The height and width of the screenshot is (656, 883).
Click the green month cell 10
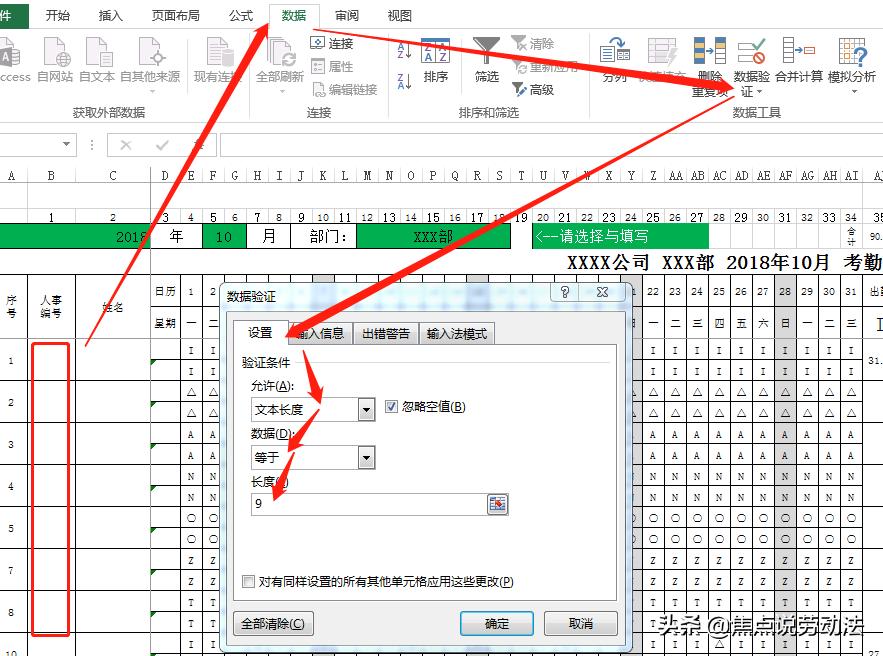224,236
